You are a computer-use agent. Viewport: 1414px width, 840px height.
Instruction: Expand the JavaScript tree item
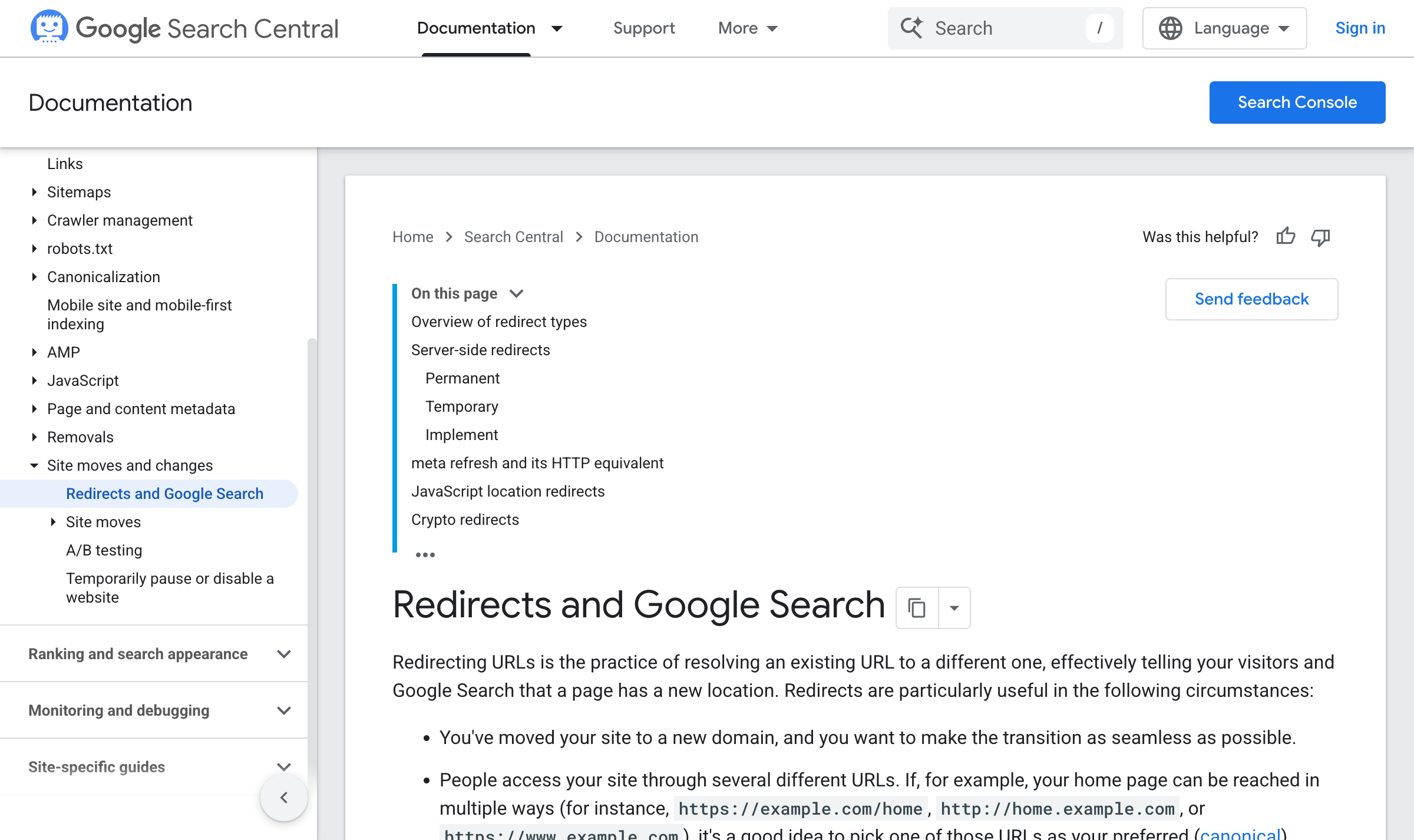tap(34, 381)
